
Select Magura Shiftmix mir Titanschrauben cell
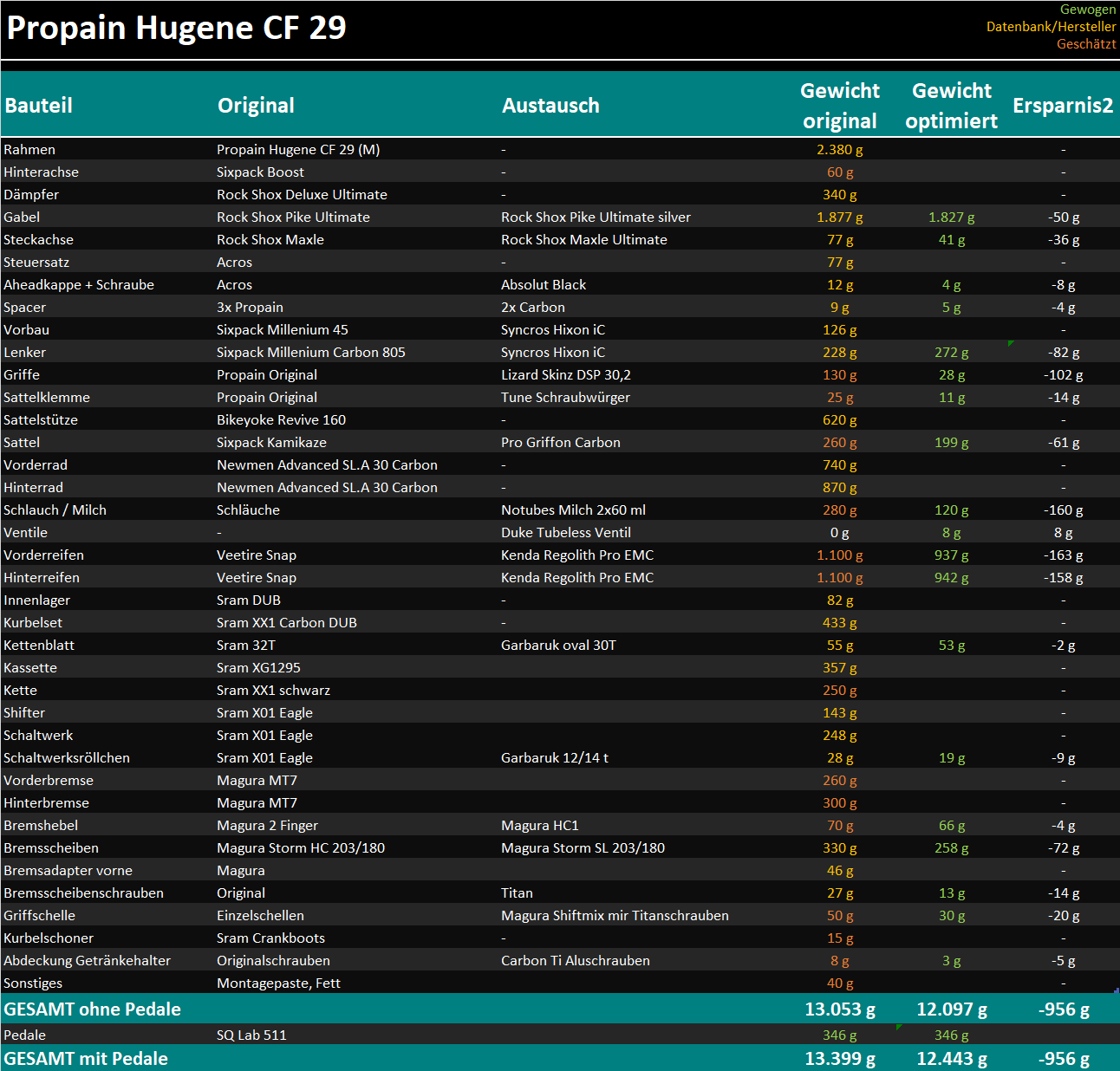(x=615, y=916)
